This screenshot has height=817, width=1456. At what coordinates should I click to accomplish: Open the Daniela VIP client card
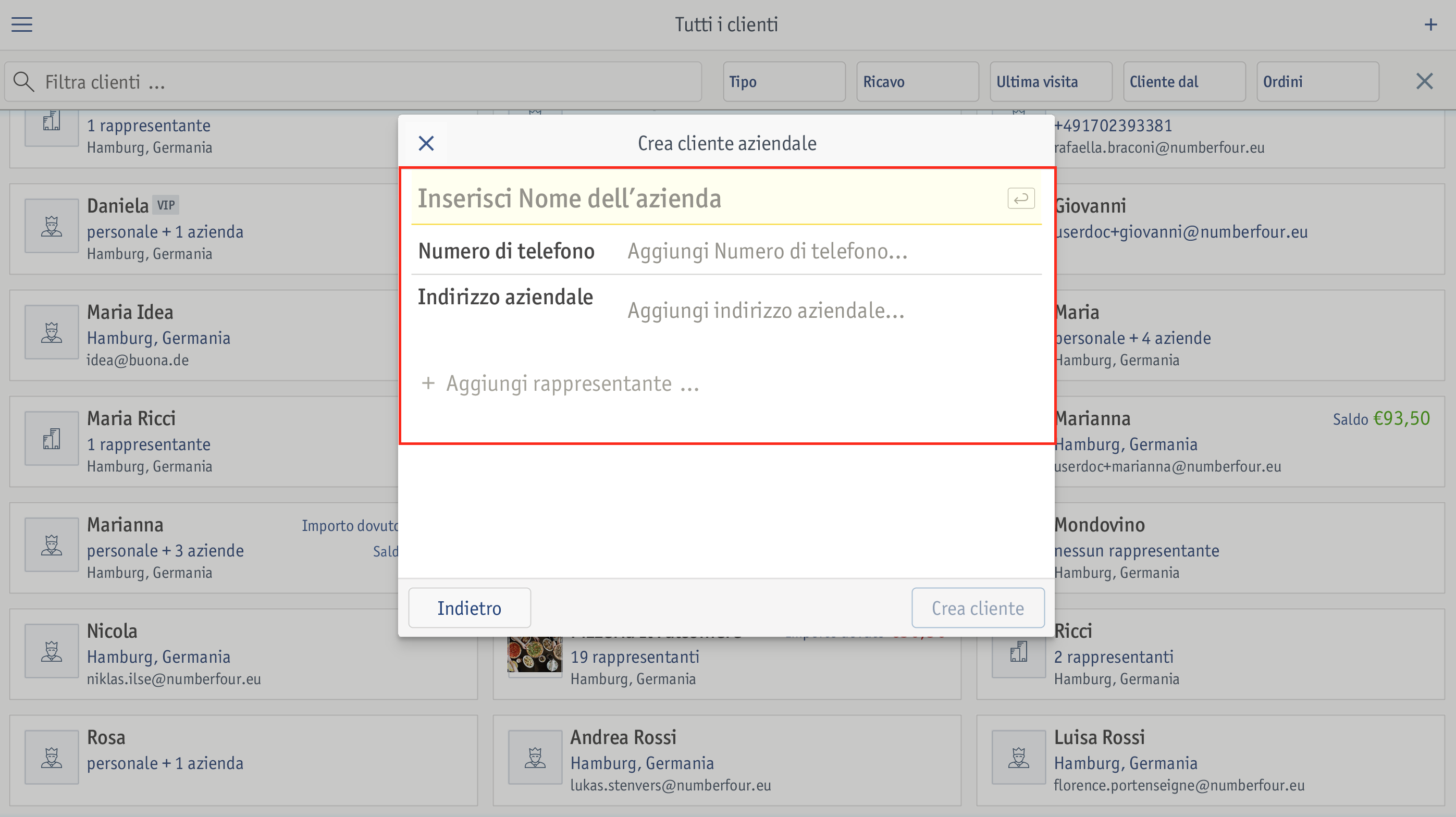(203, 229)
